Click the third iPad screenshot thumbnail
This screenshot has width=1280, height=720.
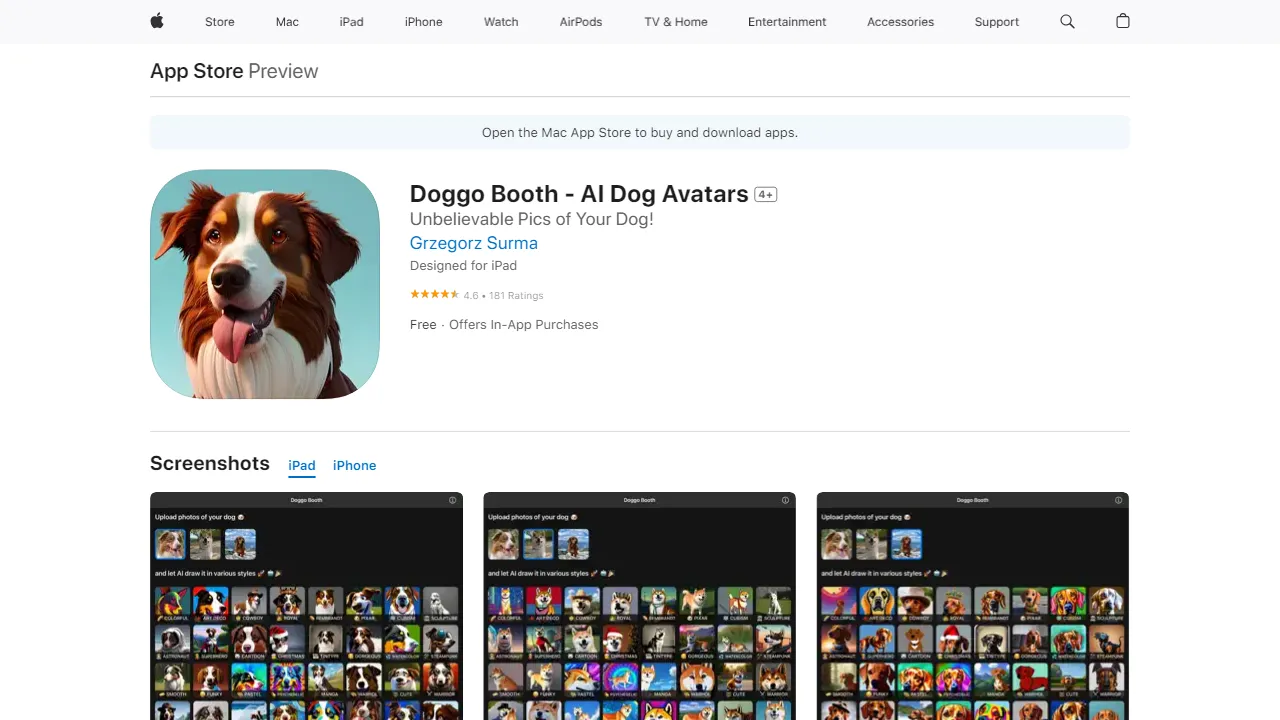tap(973, 606)
